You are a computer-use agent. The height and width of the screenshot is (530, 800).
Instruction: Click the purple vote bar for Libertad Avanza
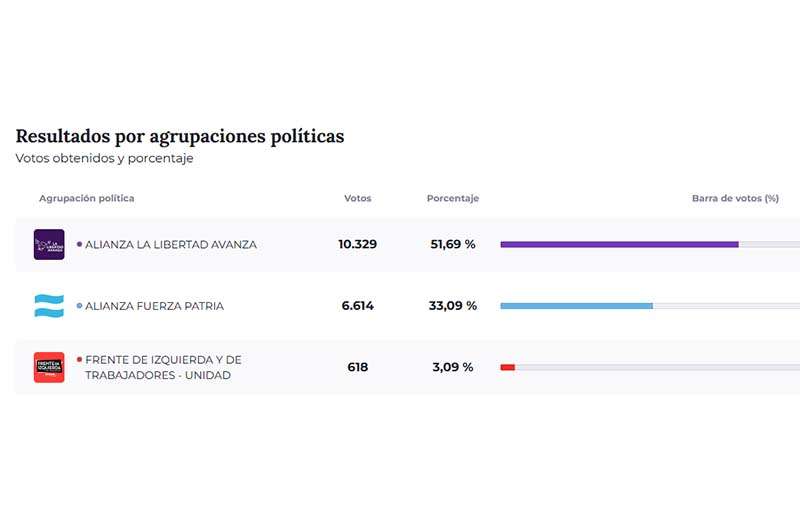619,244
